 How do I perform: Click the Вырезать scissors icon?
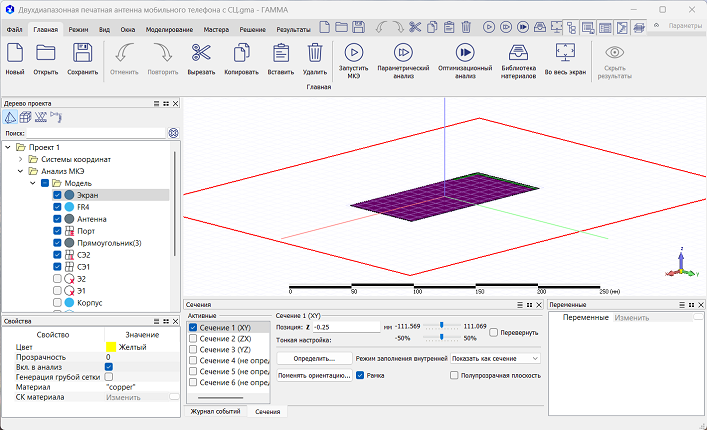click(x=201, y=53)
